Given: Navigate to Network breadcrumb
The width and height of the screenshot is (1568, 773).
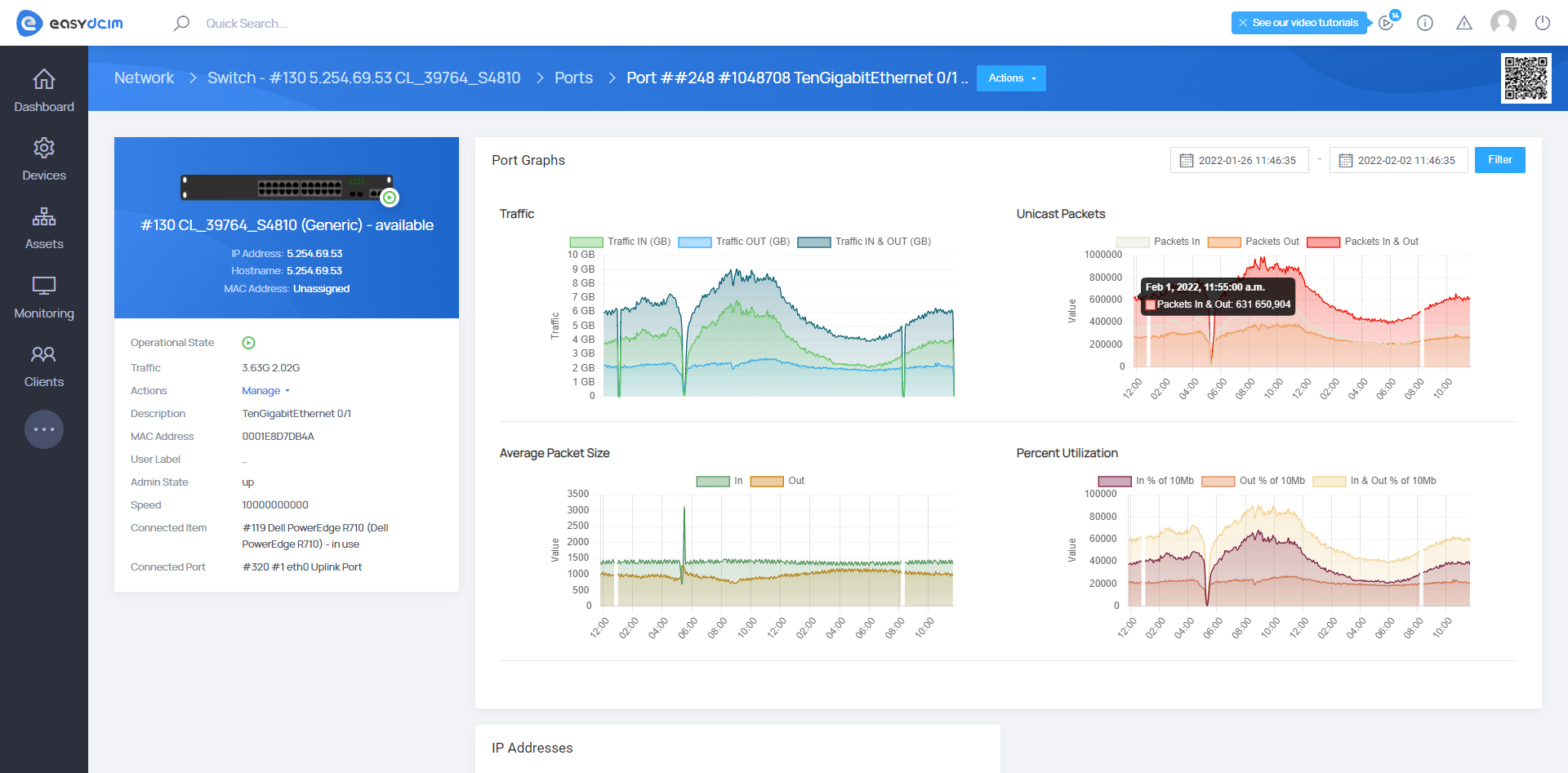Looking at the screenshot, I should pos(144,78).
